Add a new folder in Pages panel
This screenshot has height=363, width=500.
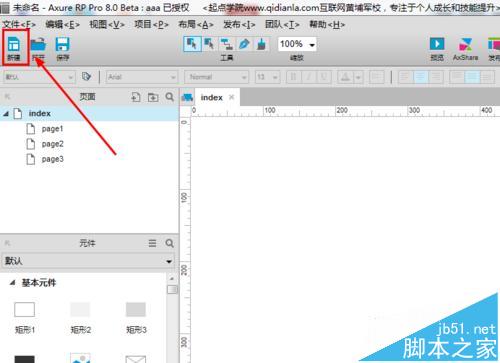pos(153,97)
